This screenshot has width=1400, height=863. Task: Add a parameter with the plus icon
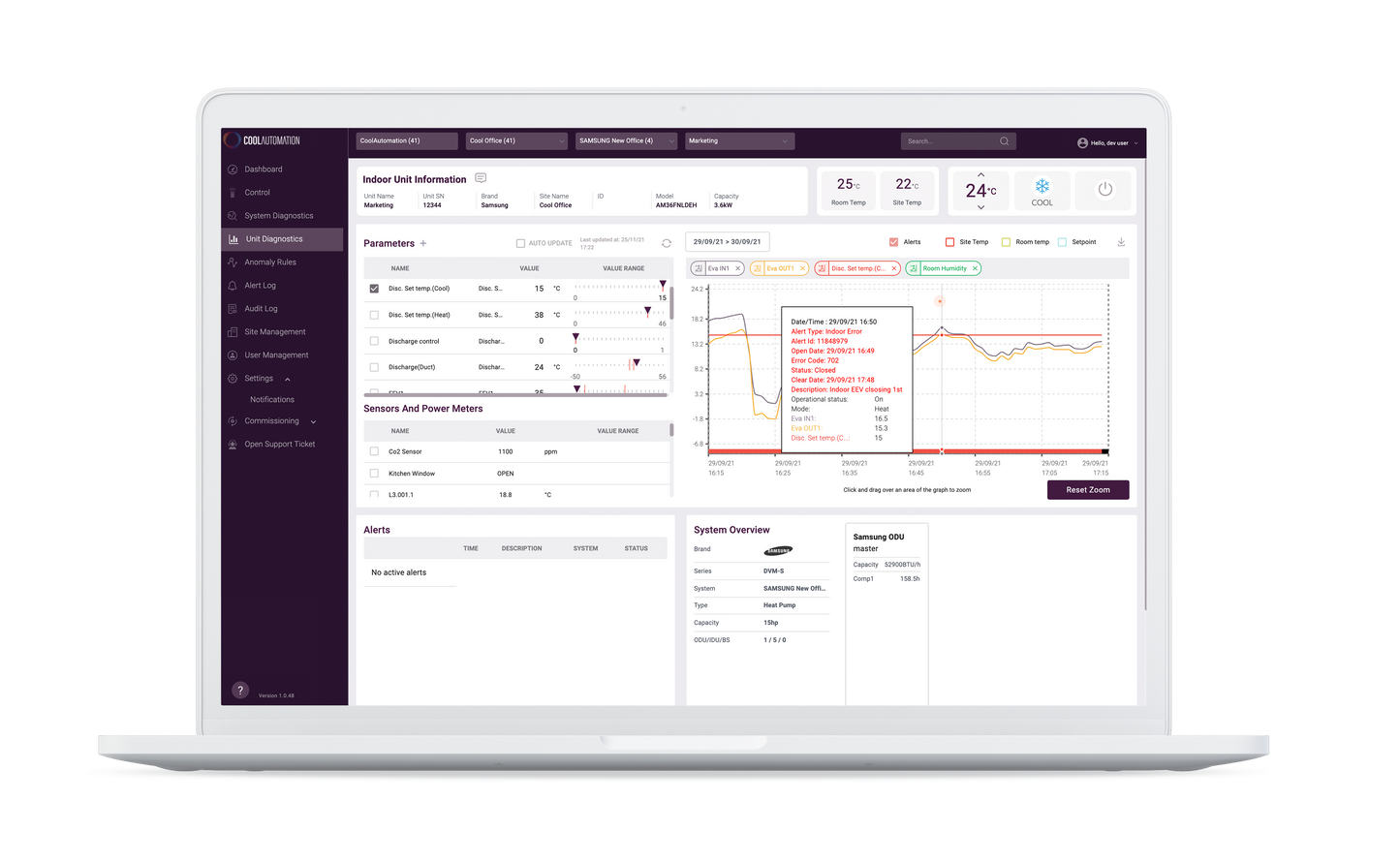423,243
